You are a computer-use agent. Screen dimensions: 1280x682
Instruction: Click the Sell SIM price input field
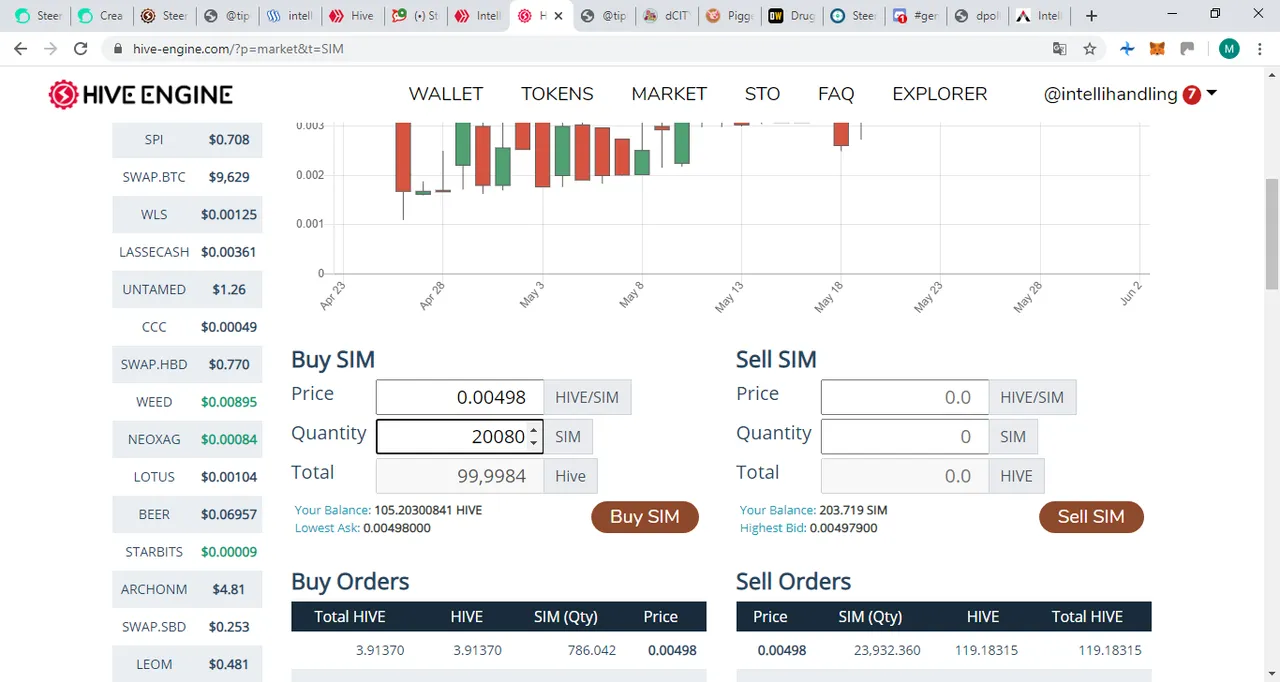pyautogui.click(x=904, y=397)
